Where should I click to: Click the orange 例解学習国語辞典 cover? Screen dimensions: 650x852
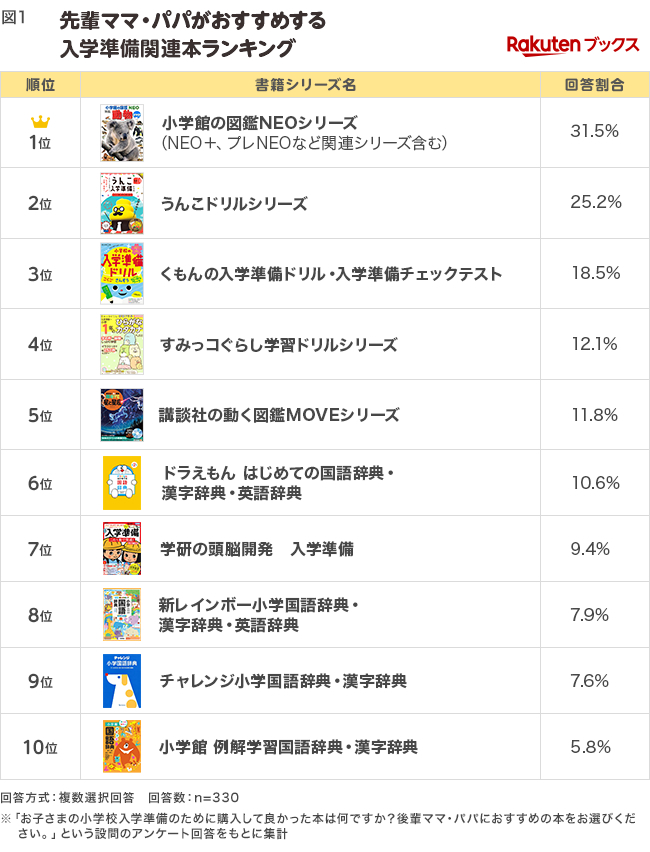[122, 747]
